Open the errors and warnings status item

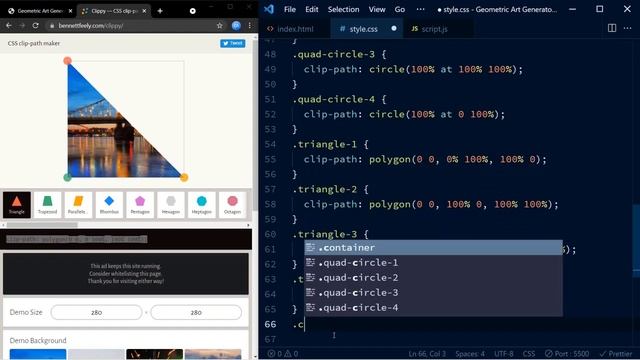(283, 354)
